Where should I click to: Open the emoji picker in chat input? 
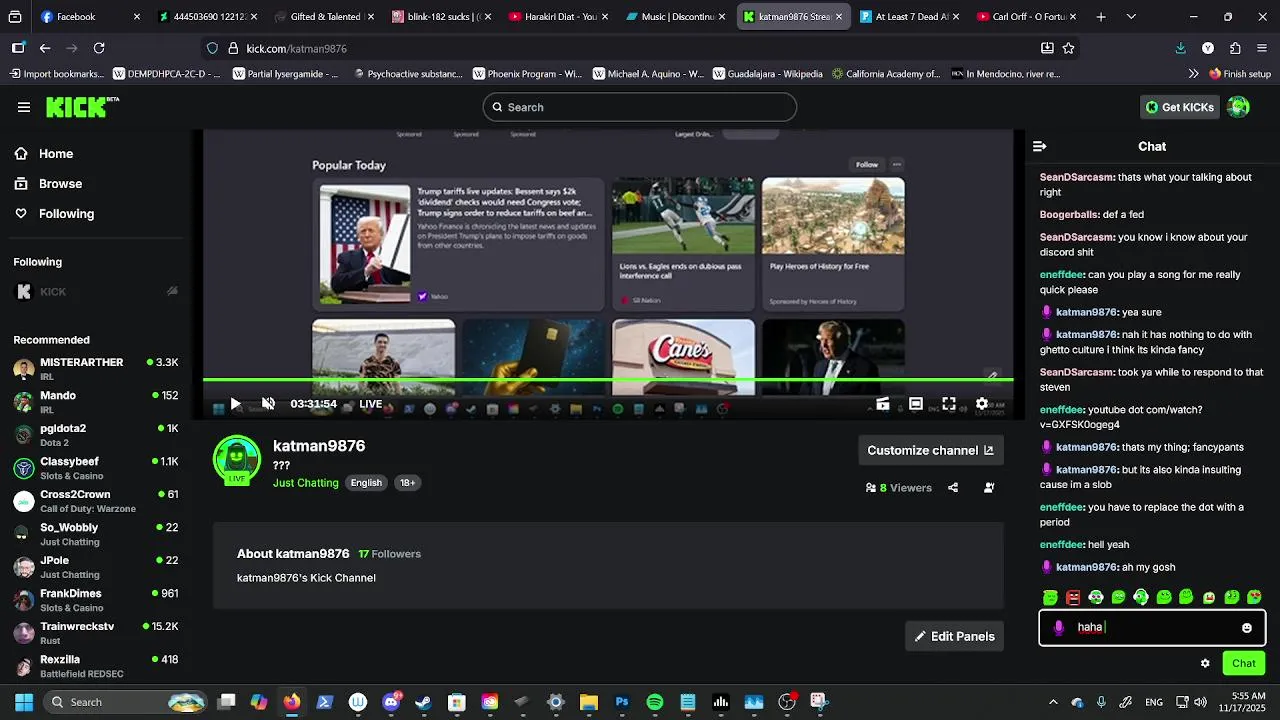1247,628
